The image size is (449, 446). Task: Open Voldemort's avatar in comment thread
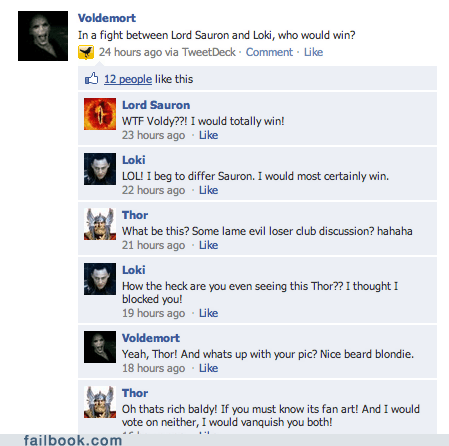pyautogui.click(x=100, y=347)
